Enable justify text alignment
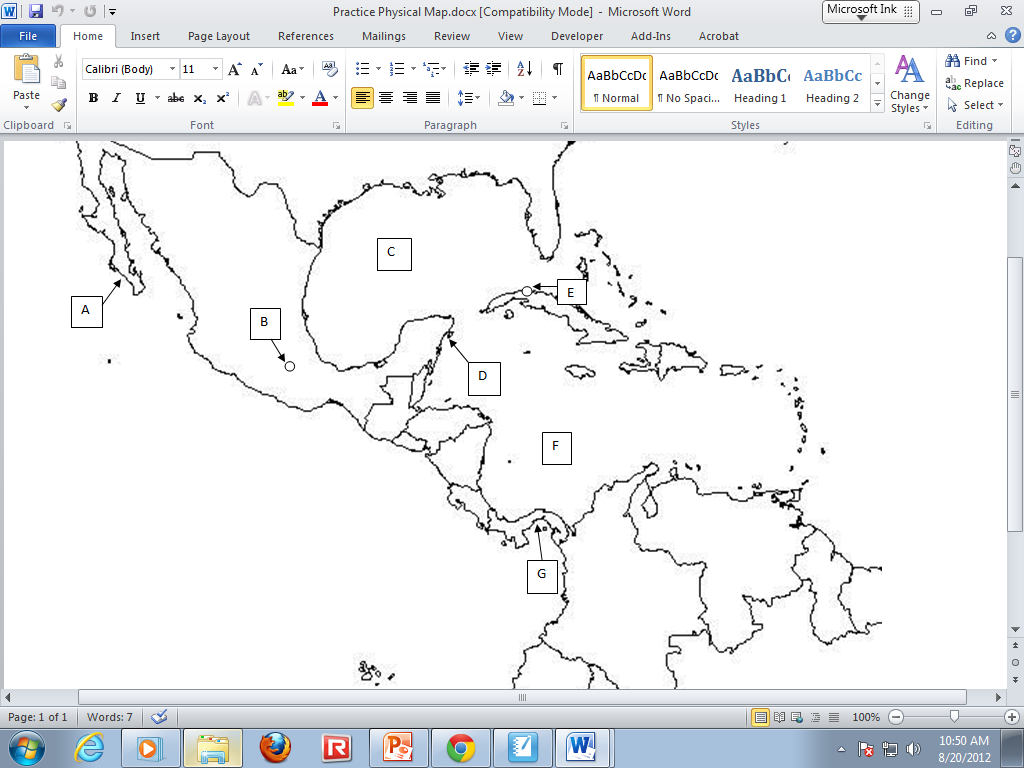The height and width of the screenshot is (768, 1024). point(433,98)
